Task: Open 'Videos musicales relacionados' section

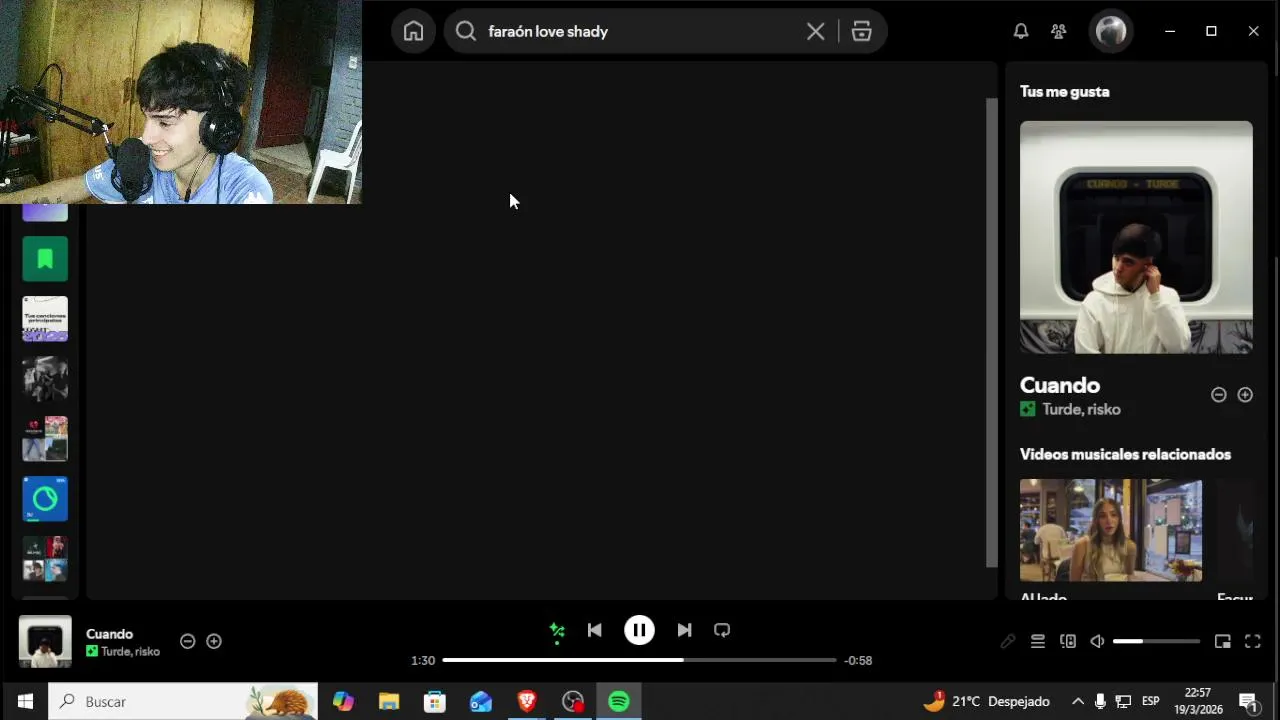Action: 1125,454
